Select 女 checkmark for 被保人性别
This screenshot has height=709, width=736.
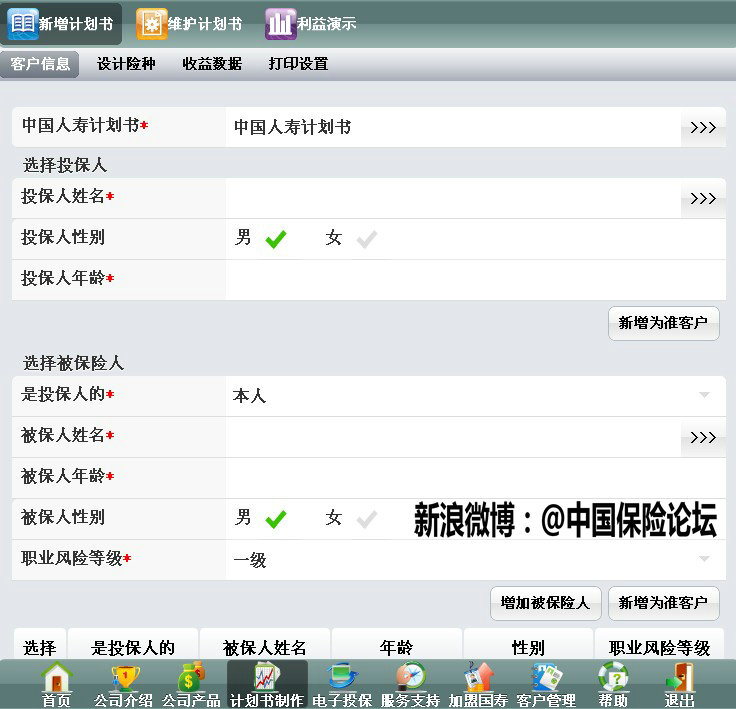[367, 519]
